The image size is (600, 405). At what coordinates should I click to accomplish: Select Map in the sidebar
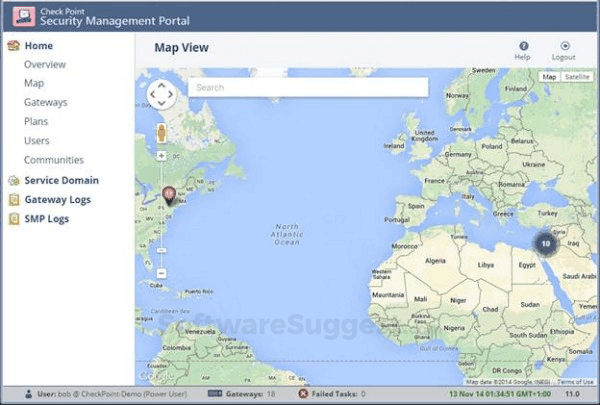pos(34,83)
